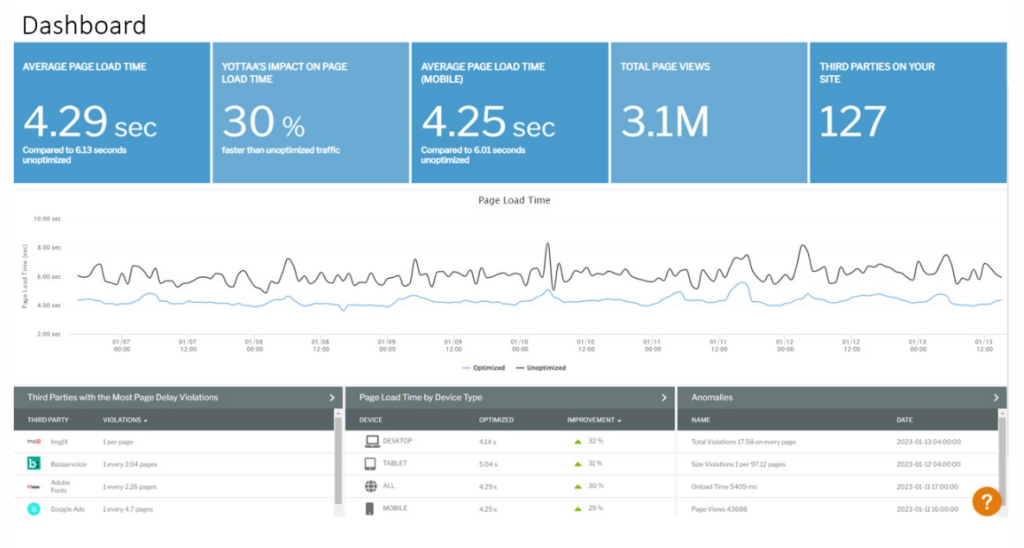The height and width of the screenshot is (548, 1024).
Task: Click the Google Ads logo icon
Action: [x=33, y=508]
